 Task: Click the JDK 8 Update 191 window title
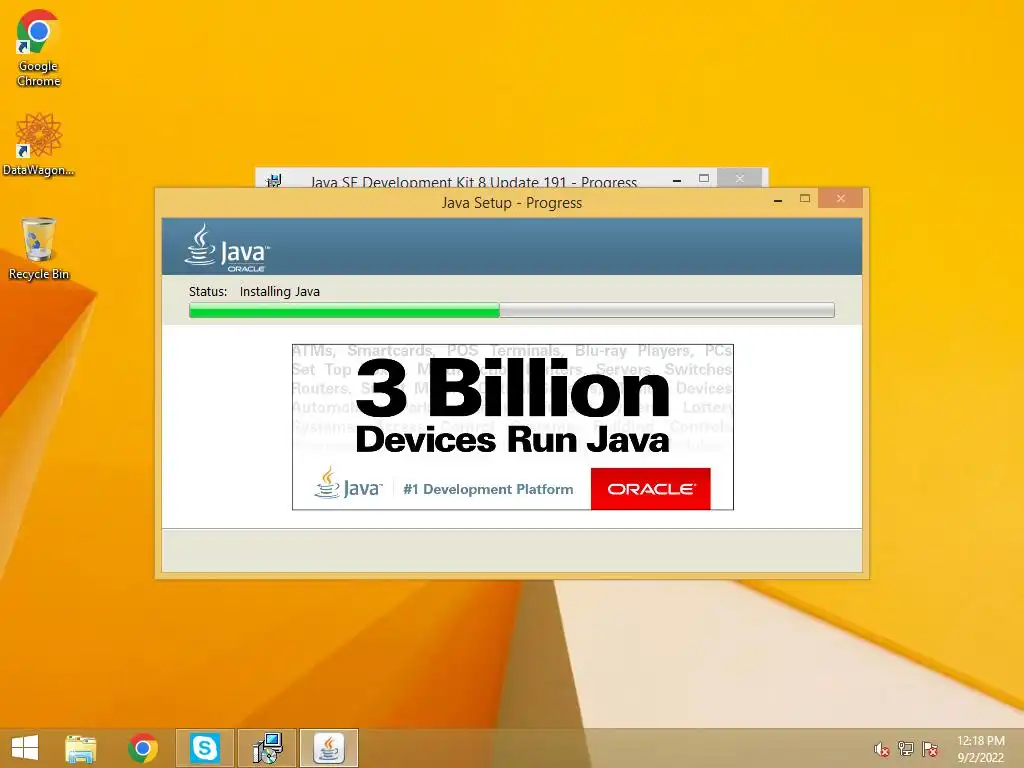473,182
